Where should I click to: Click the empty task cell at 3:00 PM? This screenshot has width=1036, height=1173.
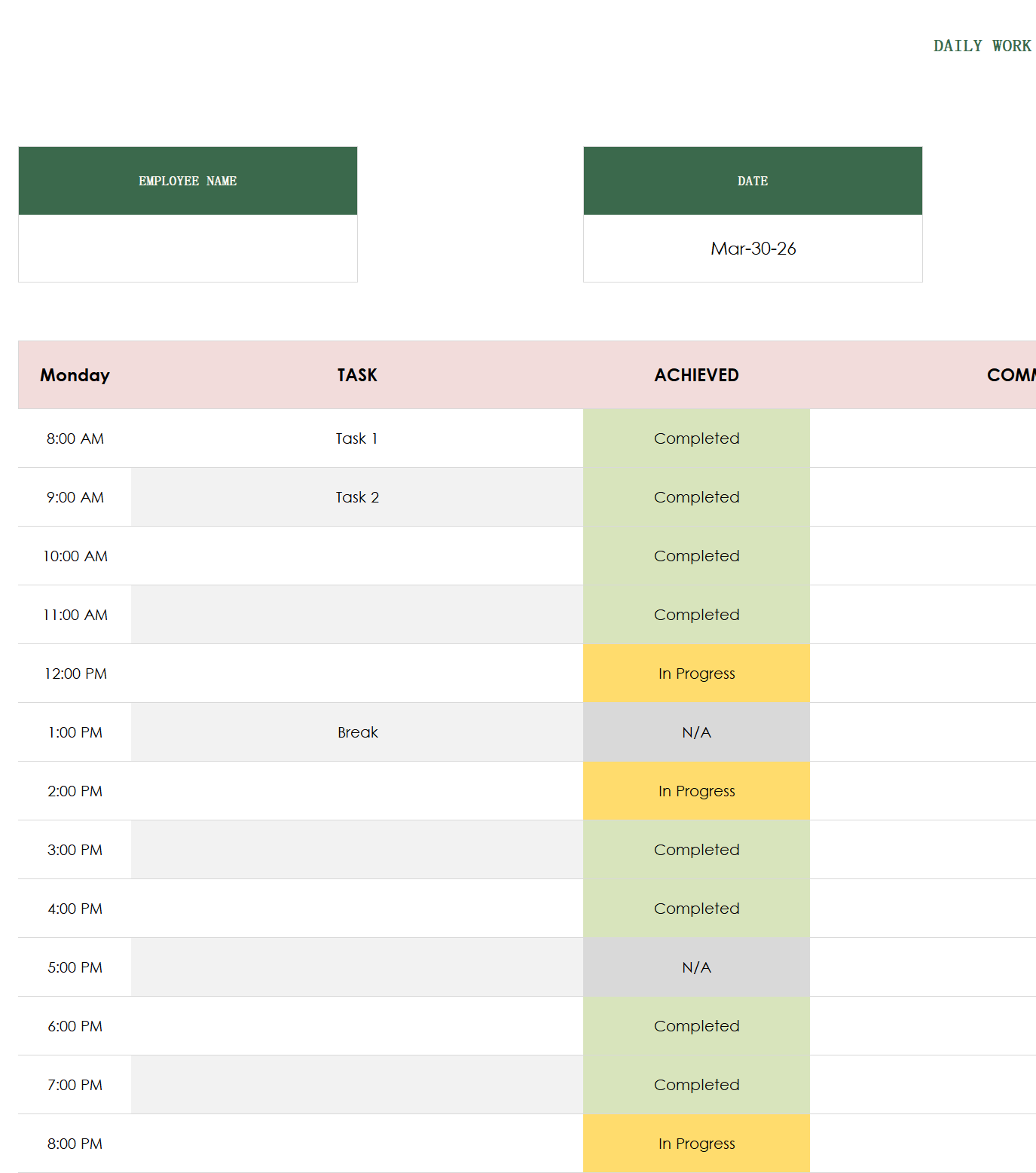(x=357, y=850)
